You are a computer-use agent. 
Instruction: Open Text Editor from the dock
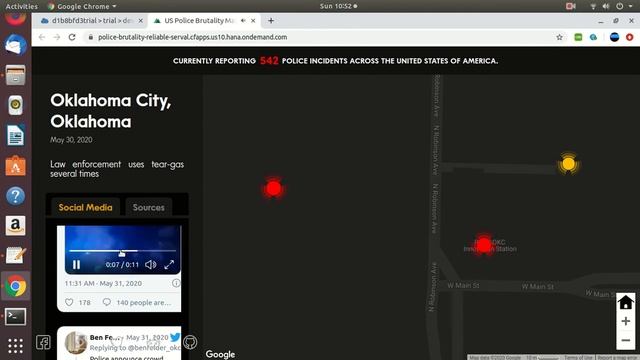point(16,256)
